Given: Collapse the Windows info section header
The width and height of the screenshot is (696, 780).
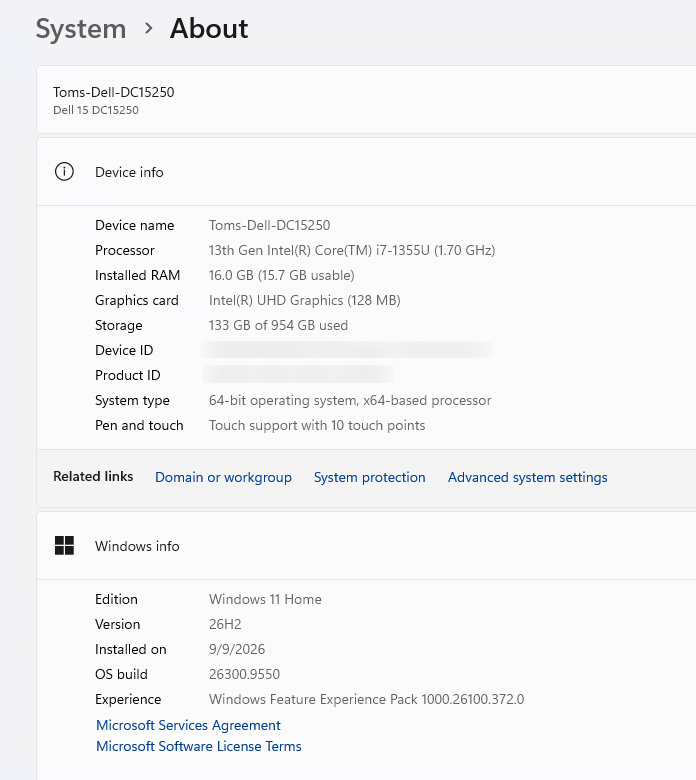Looking at the screenshot, I should pyautogui.click(x=366, y=546).
